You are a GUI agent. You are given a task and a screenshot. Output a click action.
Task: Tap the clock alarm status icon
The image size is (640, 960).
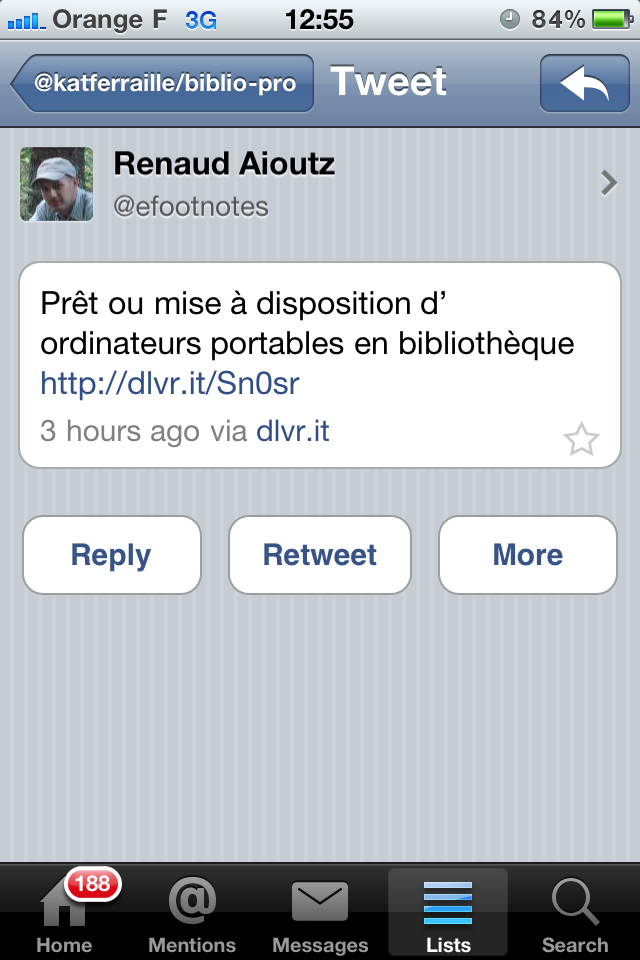[509, 19]
